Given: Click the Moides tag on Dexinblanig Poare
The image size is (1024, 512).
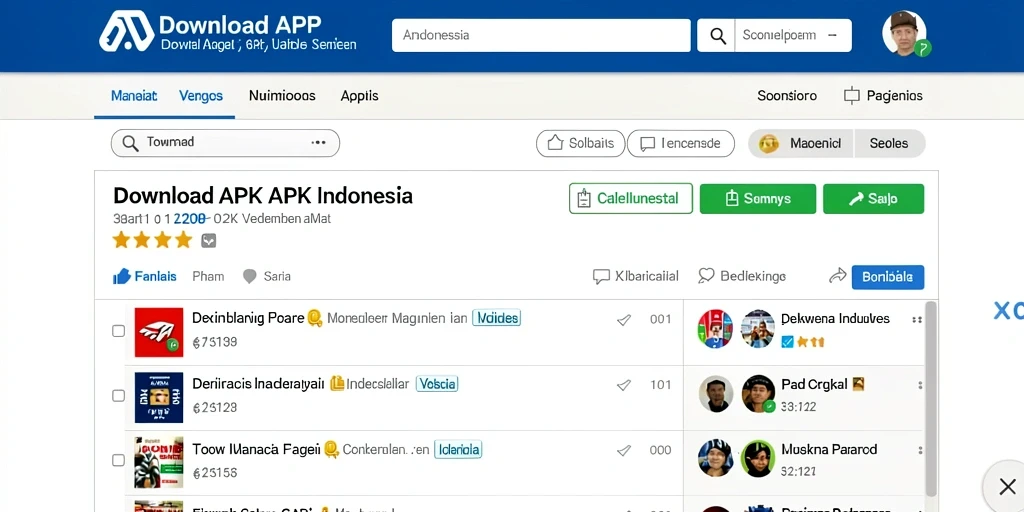Looking at the screenshot, I should point(496,318).
